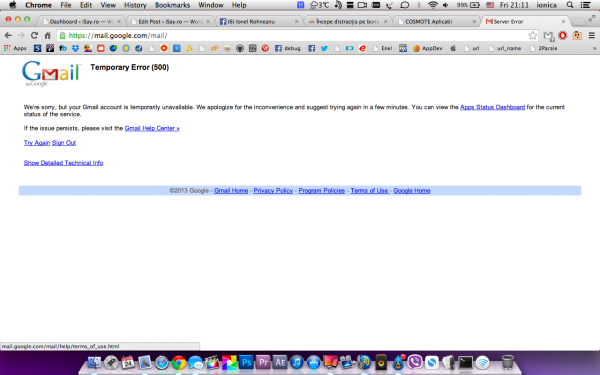The width and height of the screenshot is (600, 375).
Task: Switch to the Ionel Rohneanu Facebook tab
Action: [x=259, y=21]
